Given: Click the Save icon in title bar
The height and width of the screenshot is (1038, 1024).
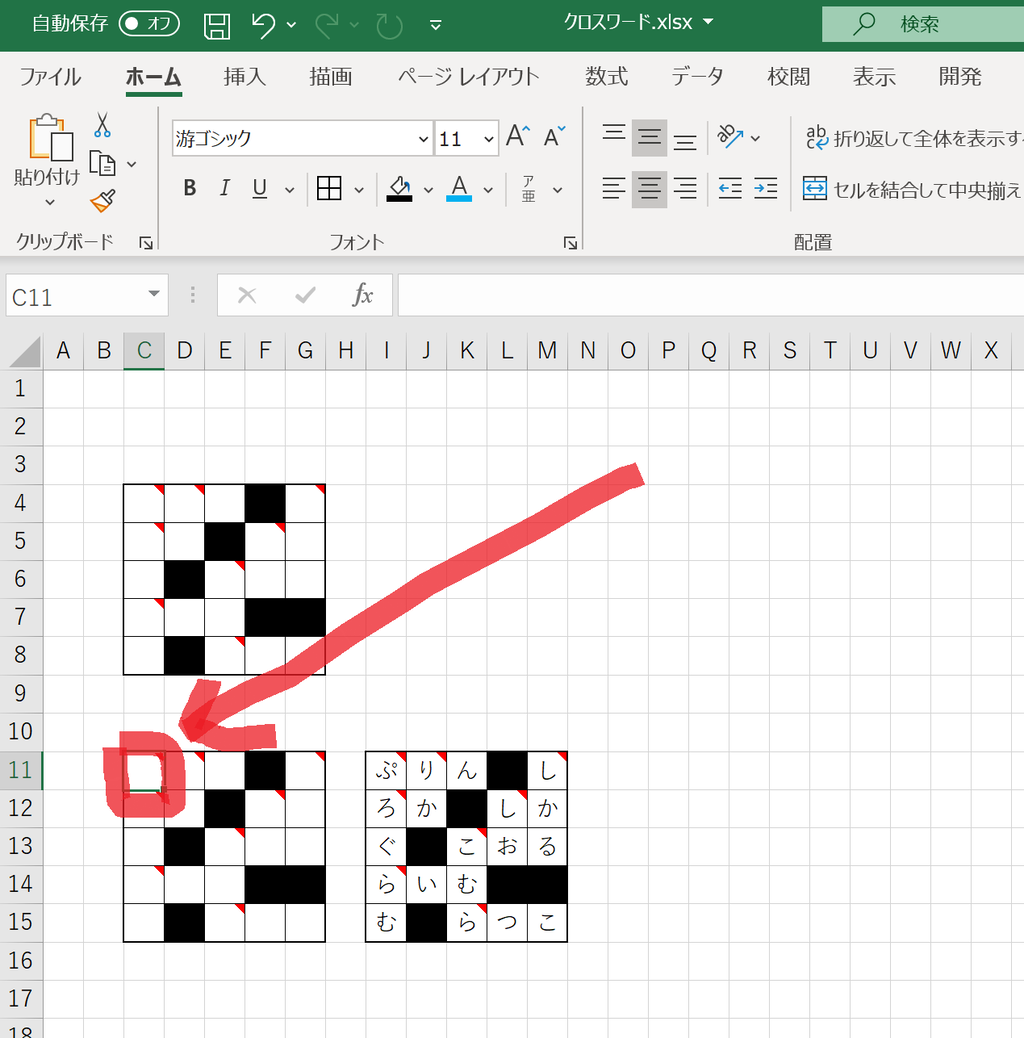Looking at the screenshot, I should click(x=216, y=26).
